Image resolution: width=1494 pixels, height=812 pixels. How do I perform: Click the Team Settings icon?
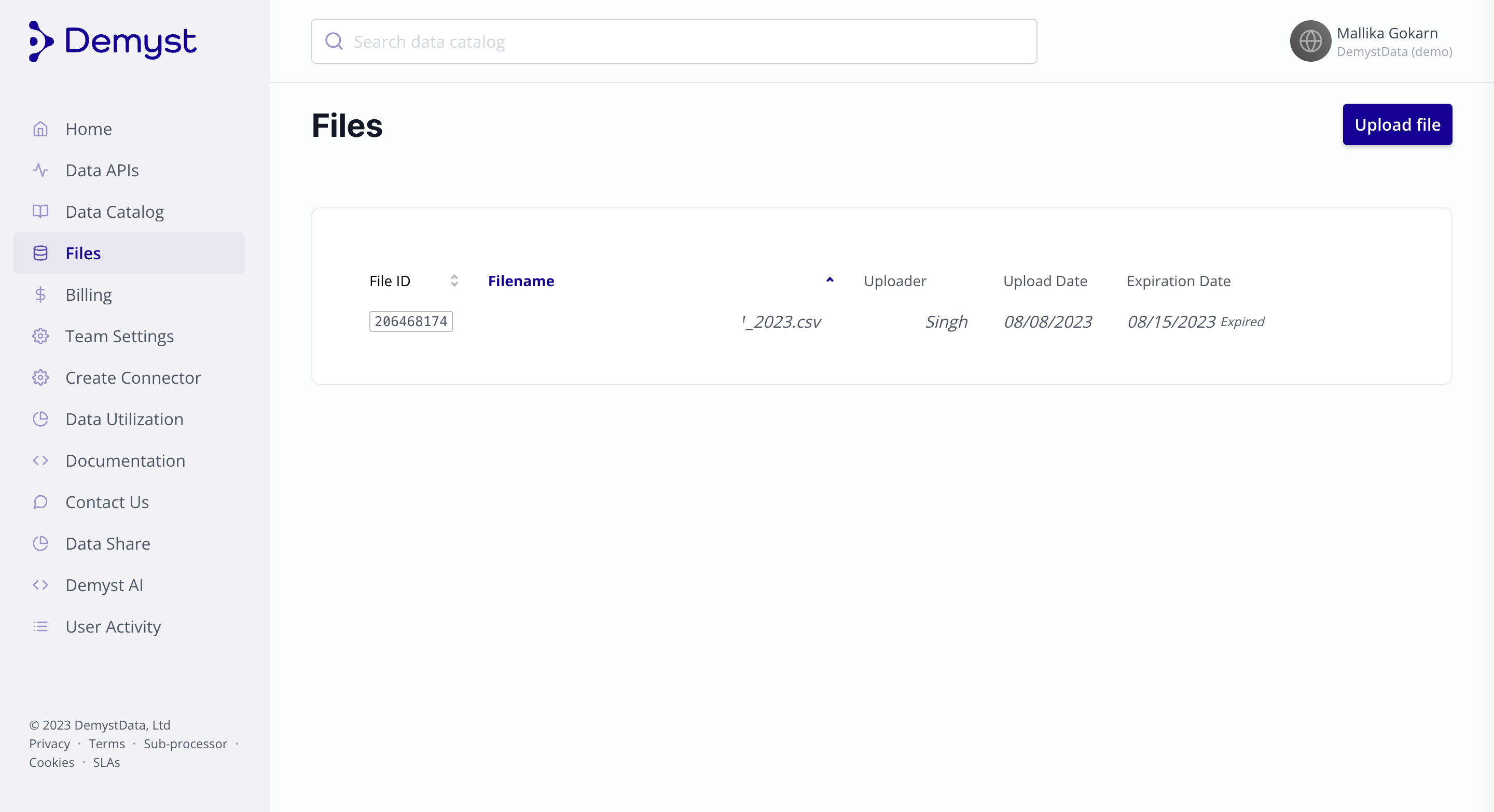(x=39, y=335)
